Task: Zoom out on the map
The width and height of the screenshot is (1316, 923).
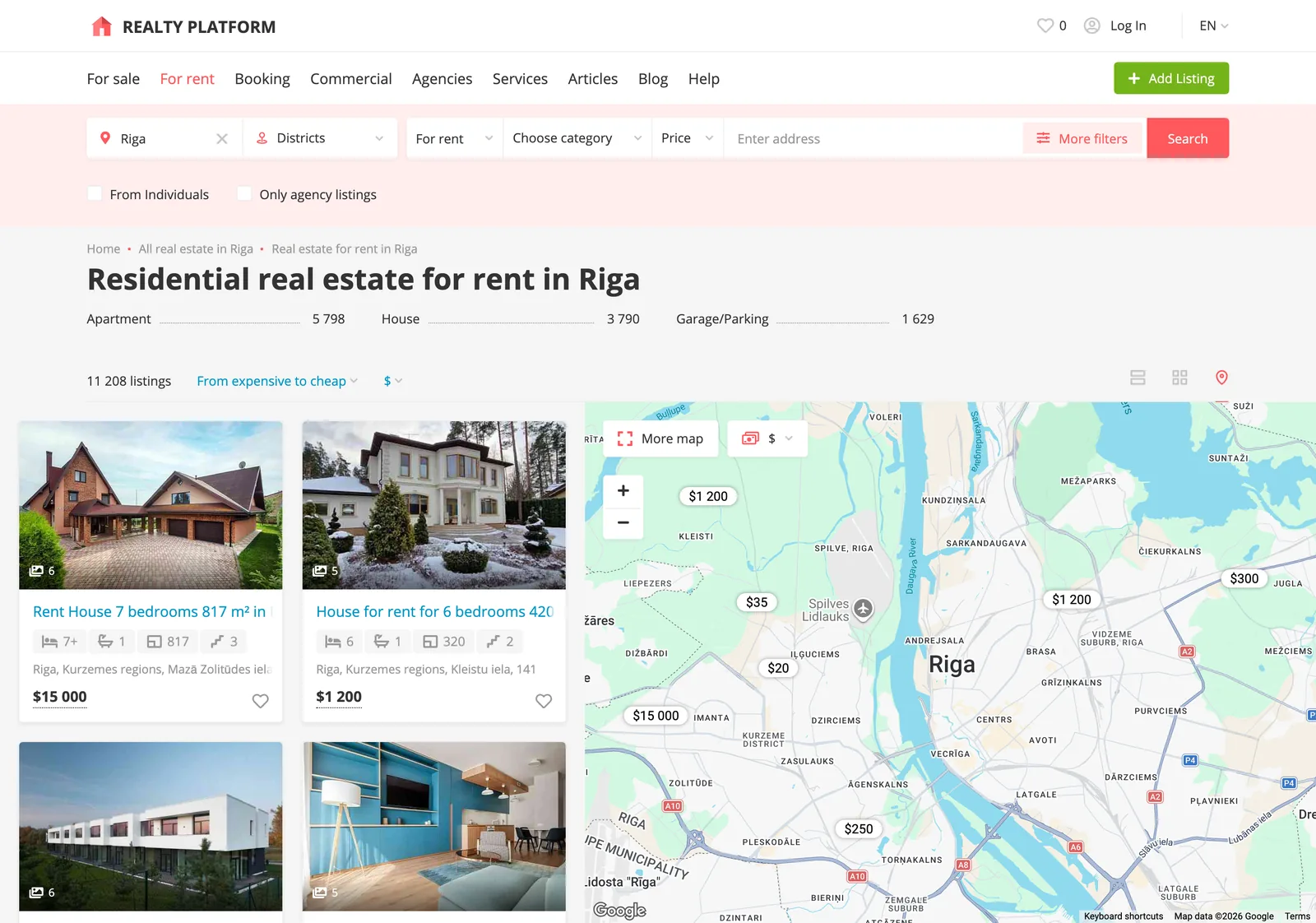Action: tap(623, 522)
